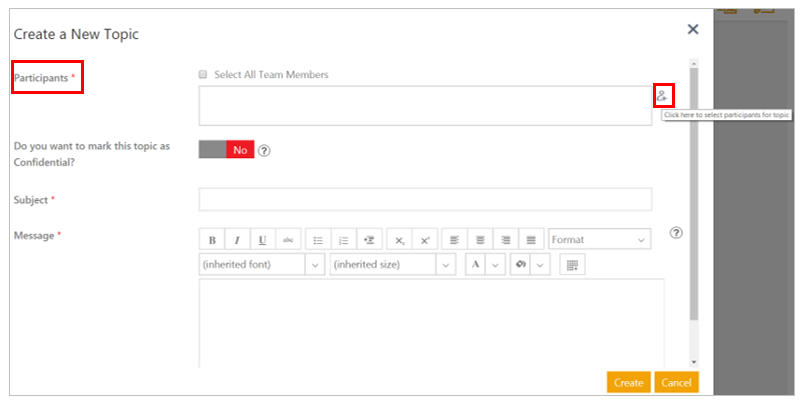Image resolution: width=804 pixels, height=405 pixels.
Task: Expand the inherited size dropdown
Action: click(x=445, y=265)
